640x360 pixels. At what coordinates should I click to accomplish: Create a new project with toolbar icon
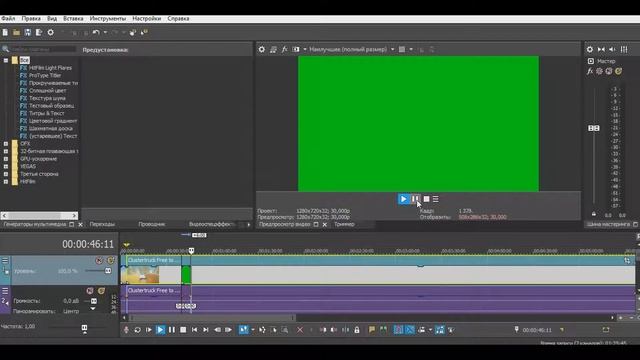click(5, 32)
